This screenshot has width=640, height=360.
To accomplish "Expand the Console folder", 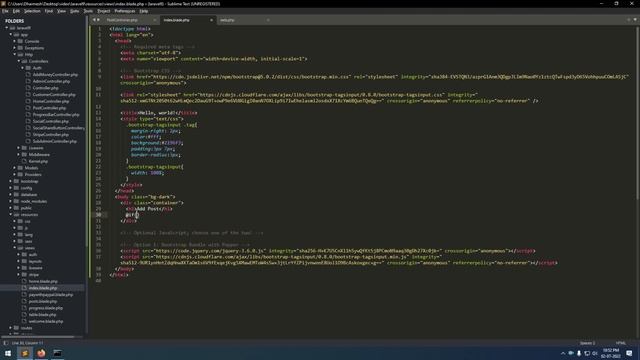I will coord(15,41).
